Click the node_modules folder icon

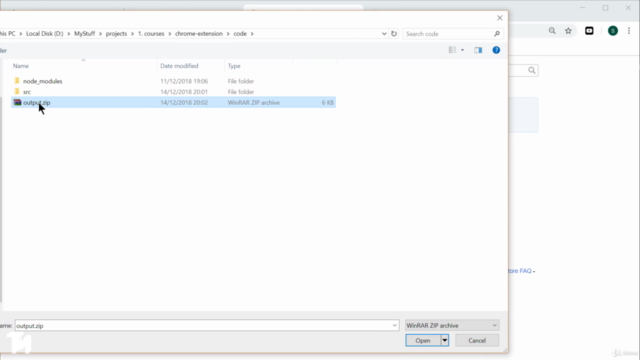click(x=17, y=81)
